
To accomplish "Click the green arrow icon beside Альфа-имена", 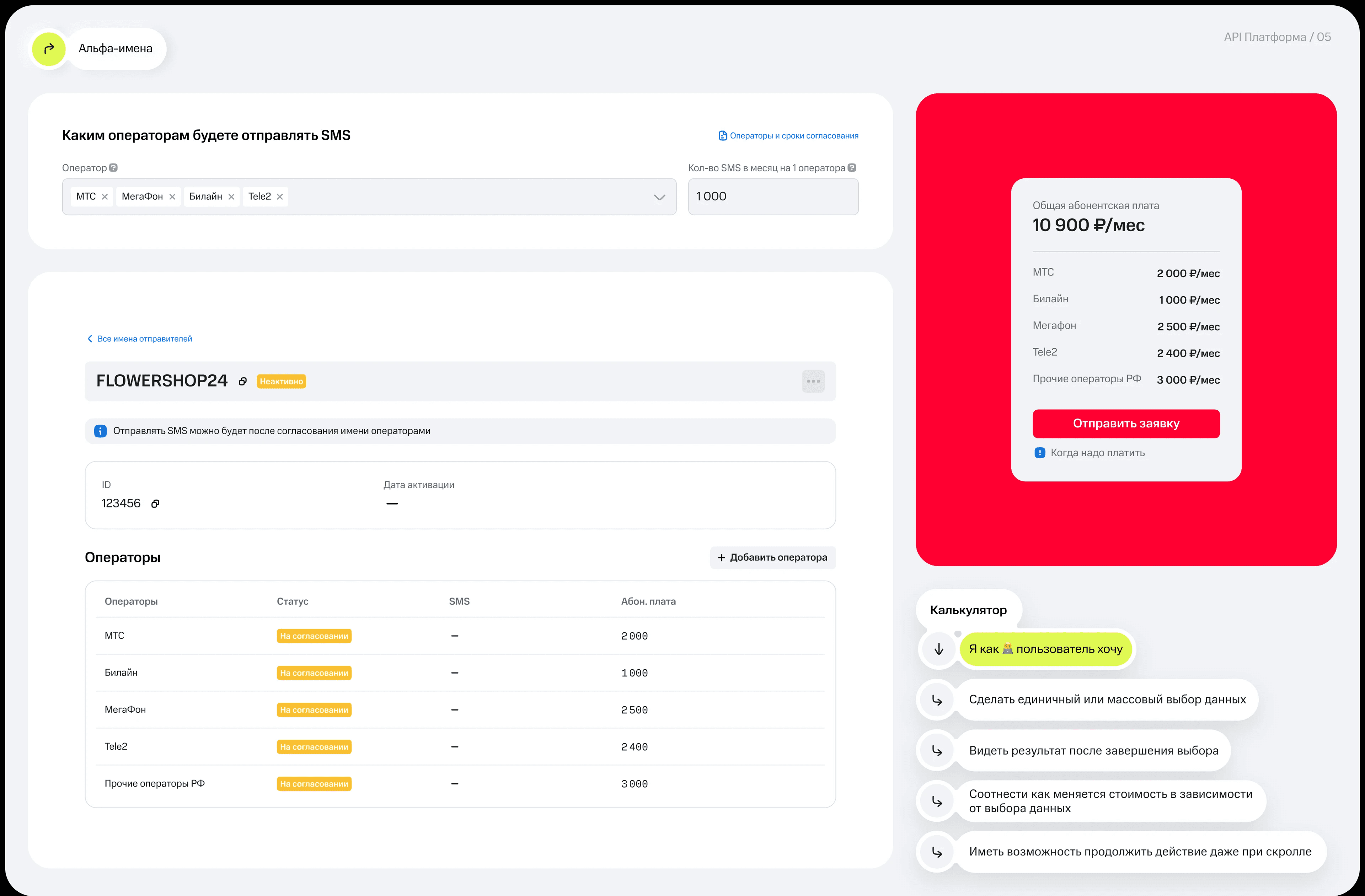I will click(49, 49).
